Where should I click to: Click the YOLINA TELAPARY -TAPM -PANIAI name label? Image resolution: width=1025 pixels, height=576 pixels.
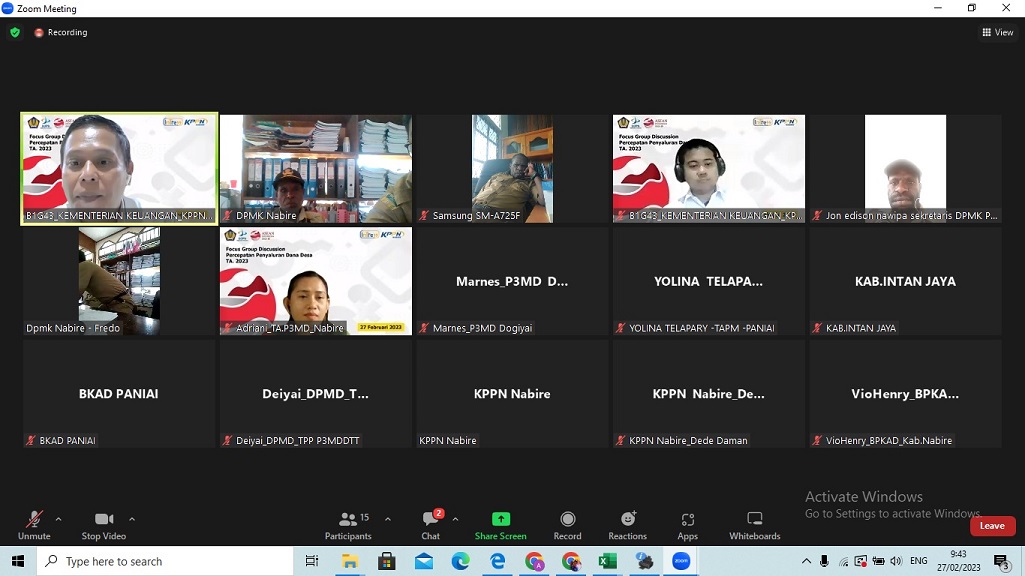click(x=701, y=328)
